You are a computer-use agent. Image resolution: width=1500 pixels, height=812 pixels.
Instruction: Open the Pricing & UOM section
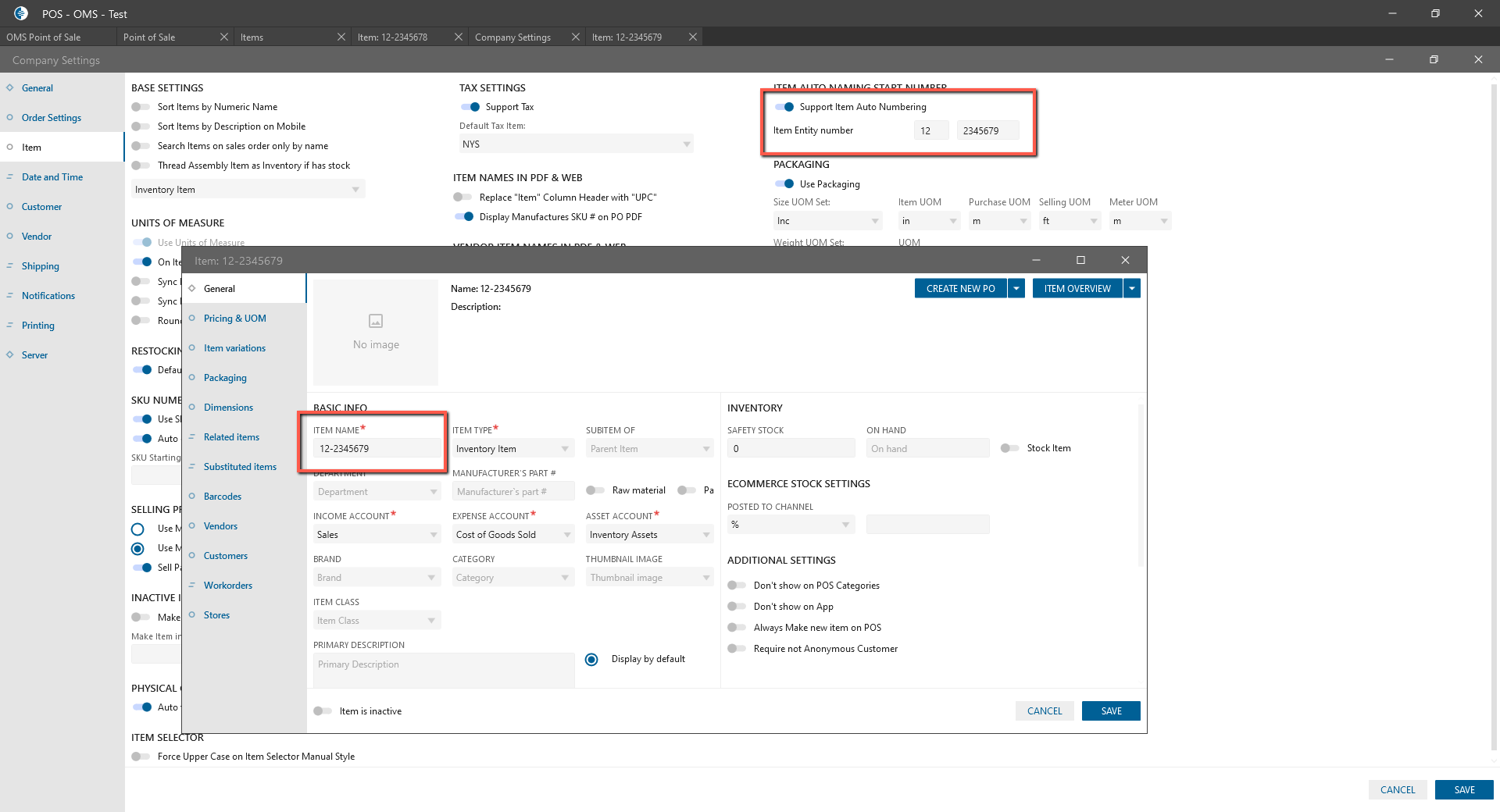tap(234, 319)
